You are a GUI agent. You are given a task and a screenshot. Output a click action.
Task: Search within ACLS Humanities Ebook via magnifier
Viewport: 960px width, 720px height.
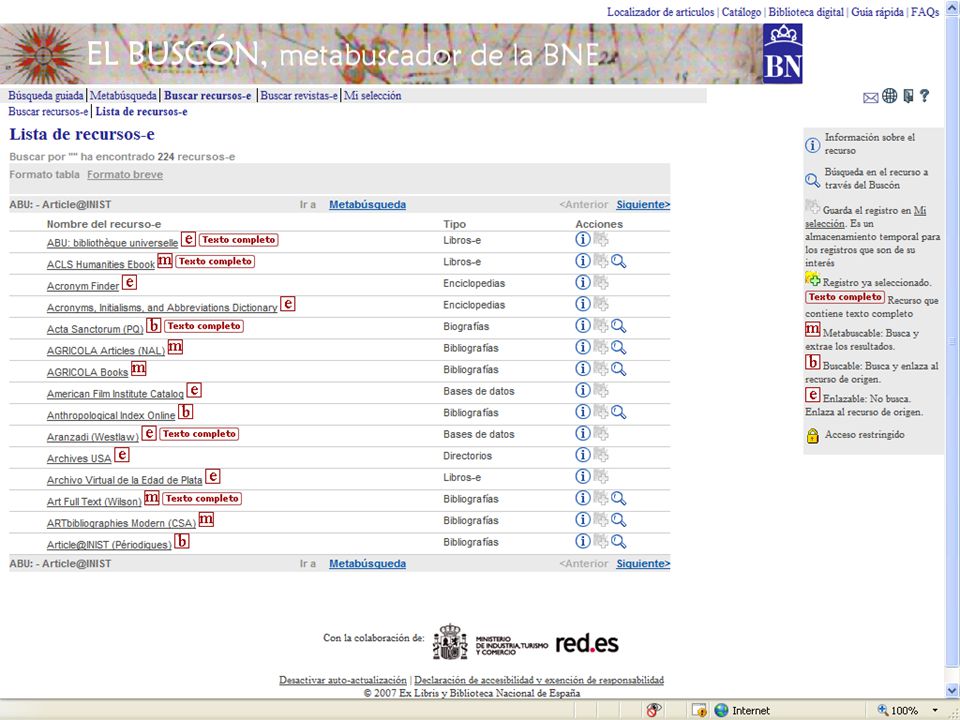[618, 261]
